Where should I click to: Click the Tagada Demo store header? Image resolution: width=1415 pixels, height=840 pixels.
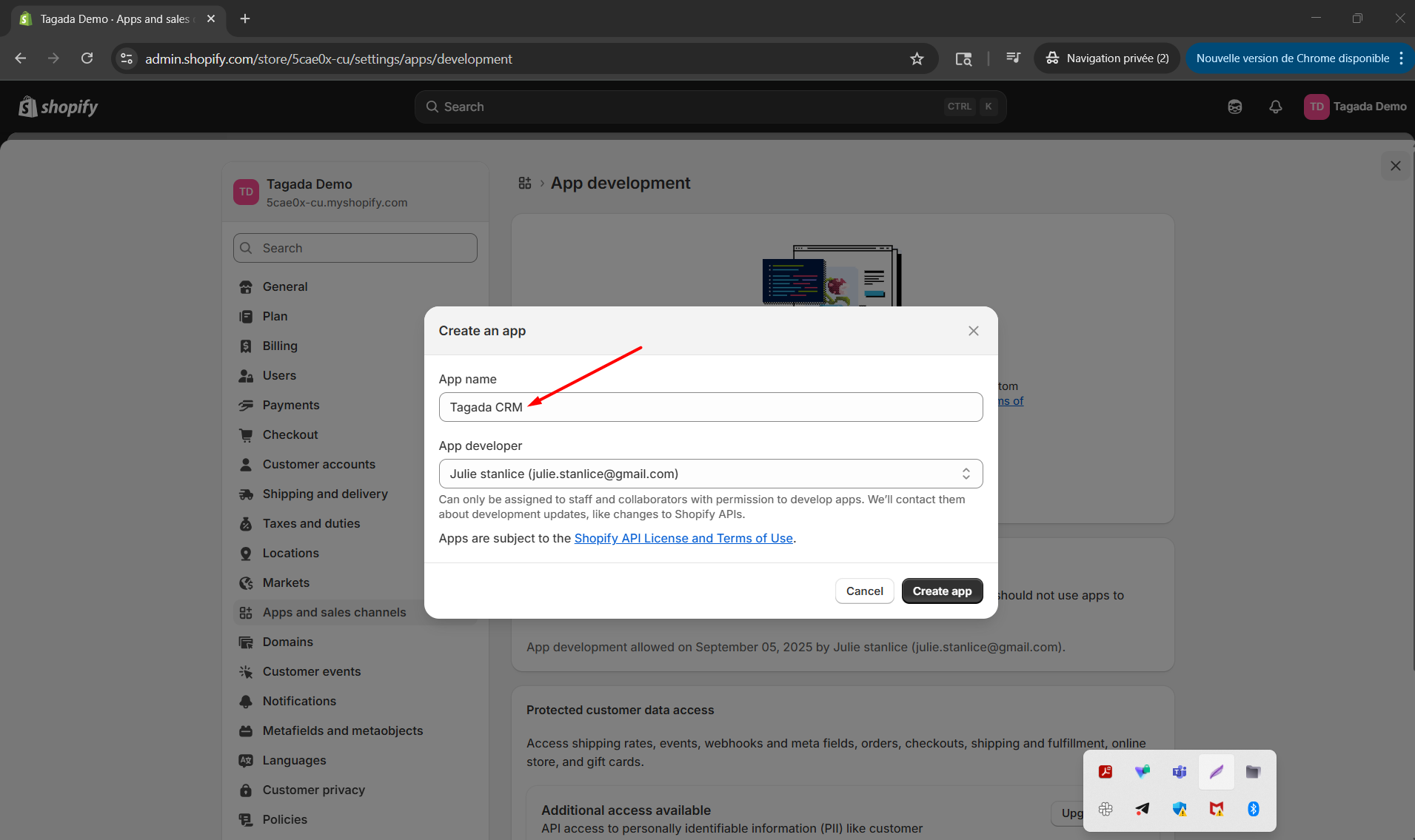tap(355, 192)
